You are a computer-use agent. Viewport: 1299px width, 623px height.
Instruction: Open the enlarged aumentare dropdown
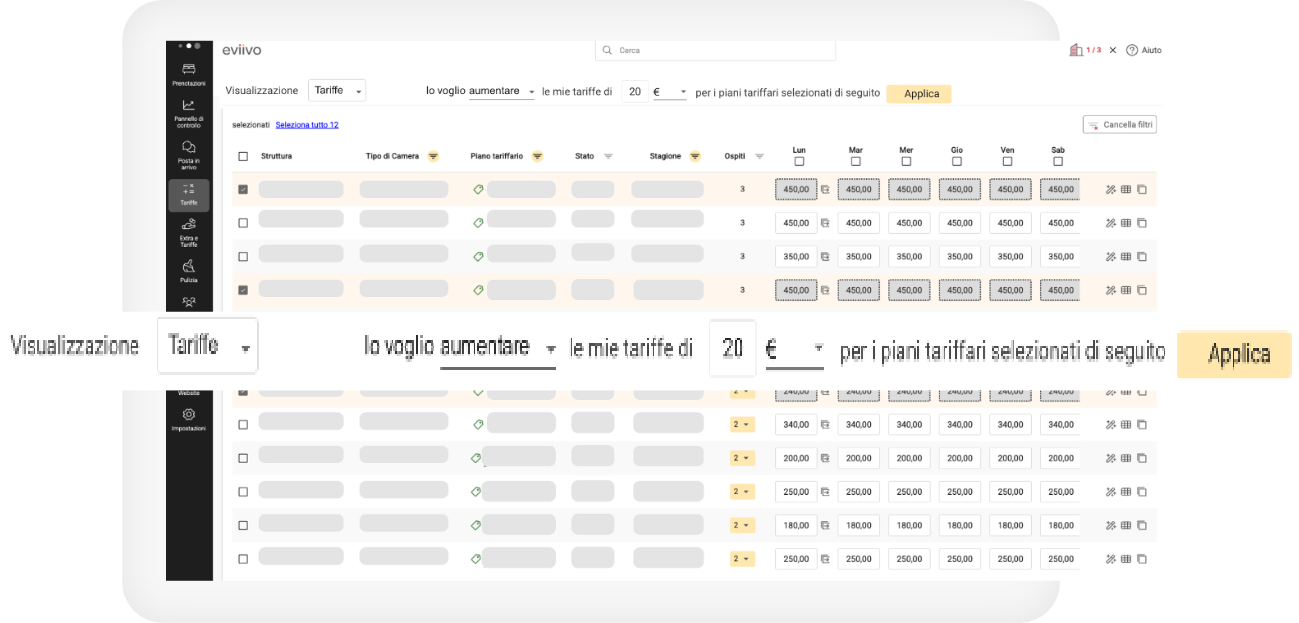click(497, 349)
